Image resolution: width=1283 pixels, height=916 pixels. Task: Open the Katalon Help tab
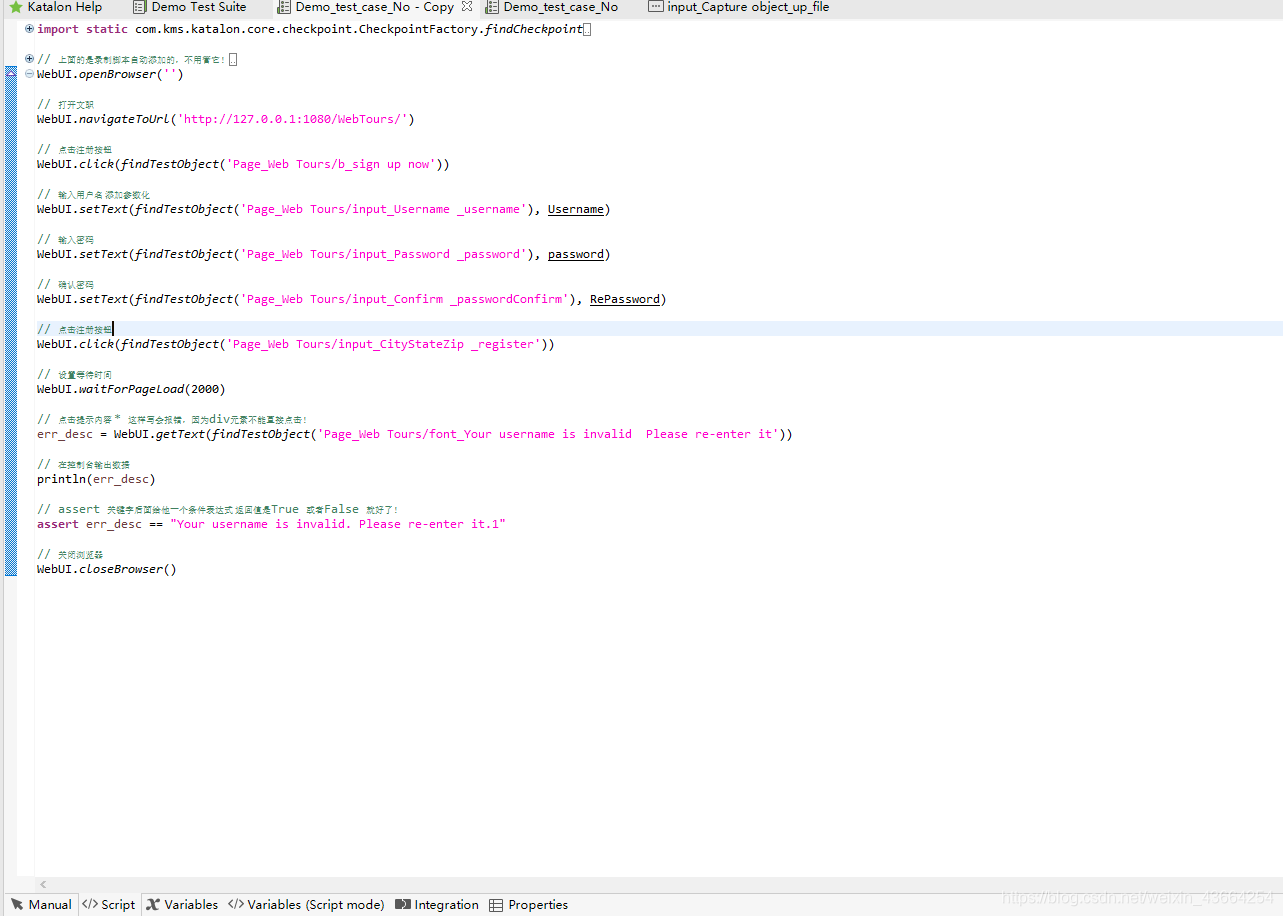point(55,7)
